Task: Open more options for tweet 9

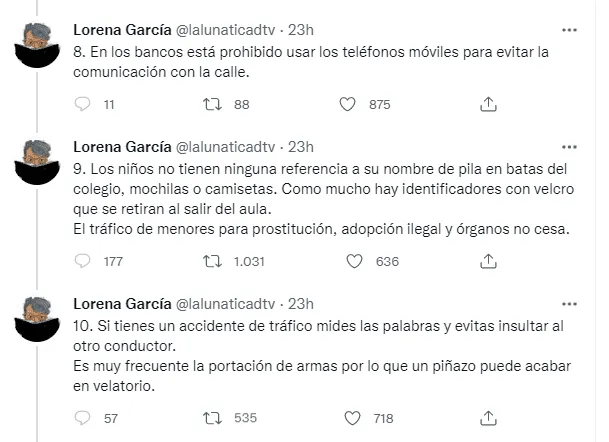Action: pyautogui.click(x=568, y=146)
